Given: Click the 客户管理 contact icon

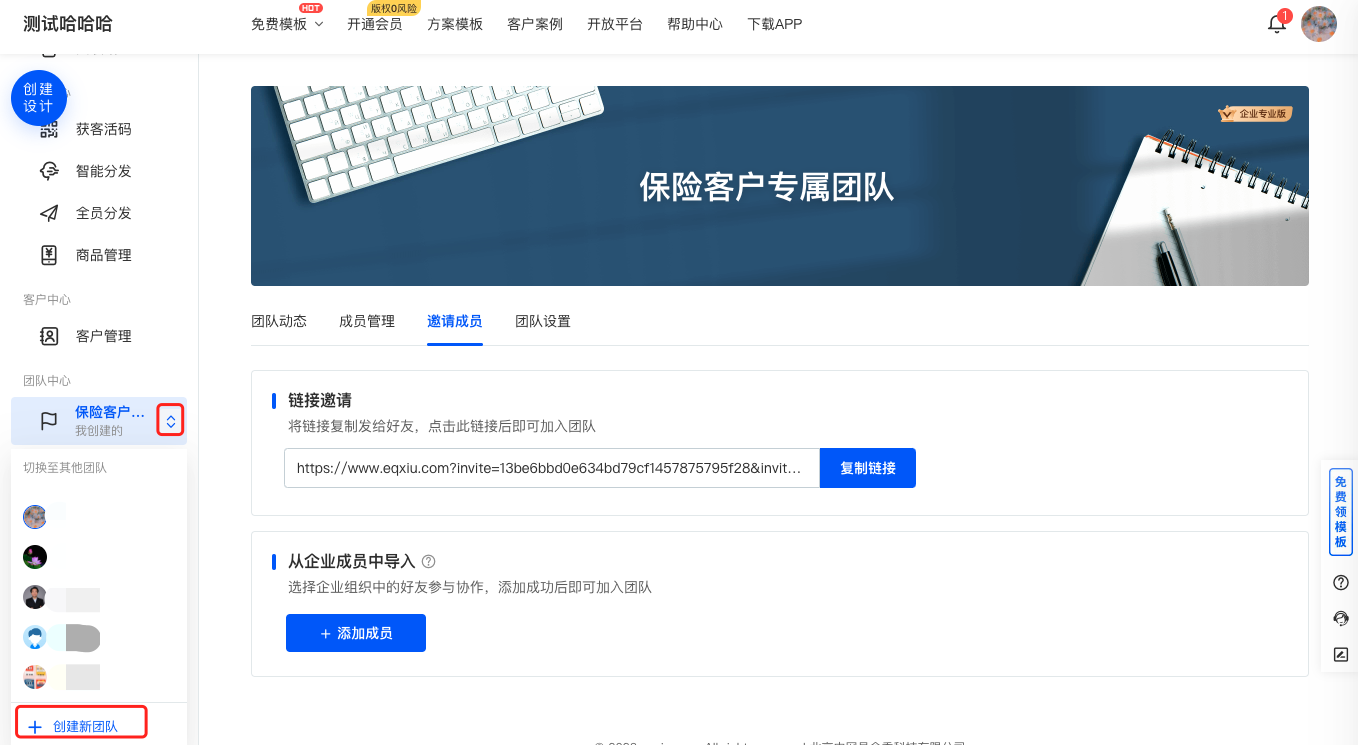Looking at the screenshot, I should [x=49, y=336].
